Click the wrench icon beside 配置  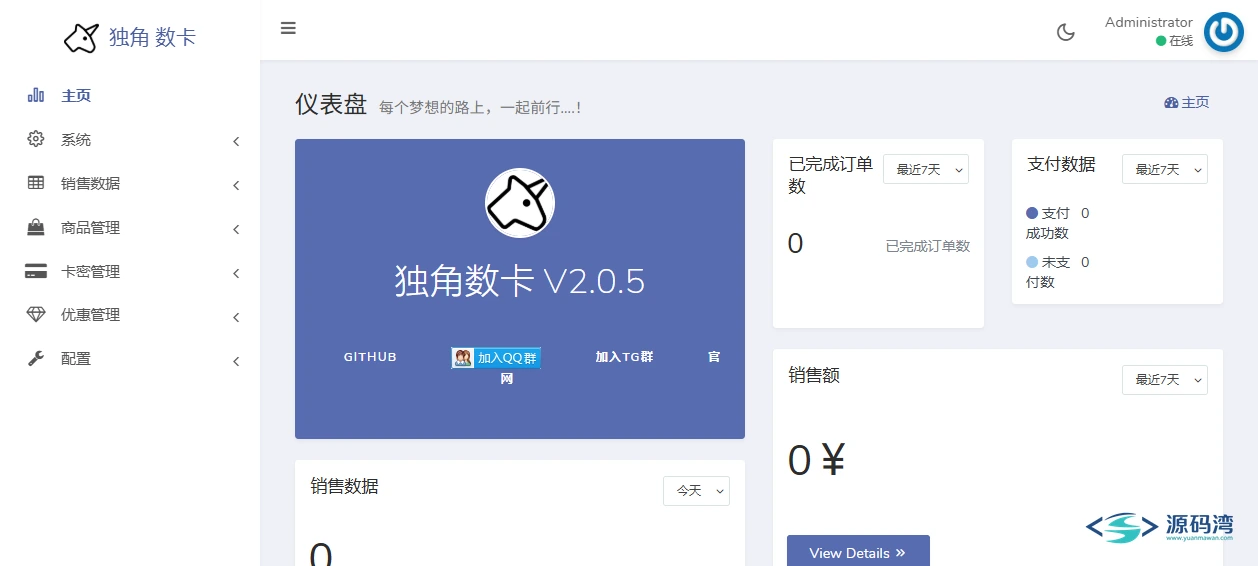click(36, 358)
